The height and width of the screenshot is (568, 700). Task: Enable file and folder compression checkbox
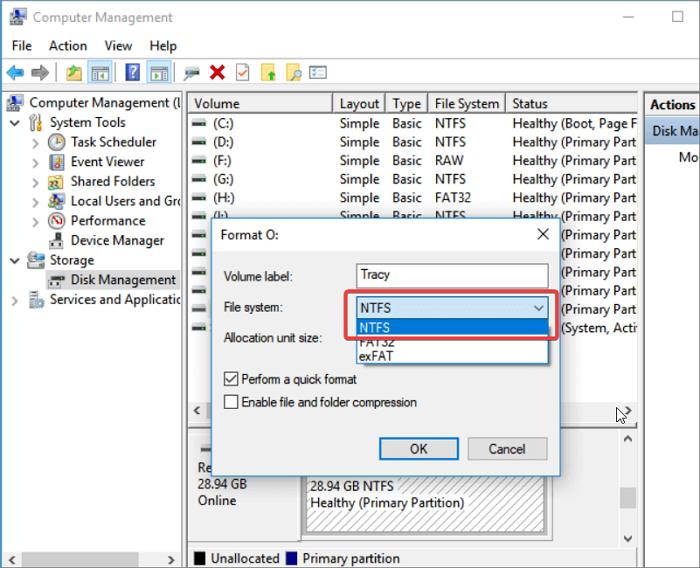point(232,402)
